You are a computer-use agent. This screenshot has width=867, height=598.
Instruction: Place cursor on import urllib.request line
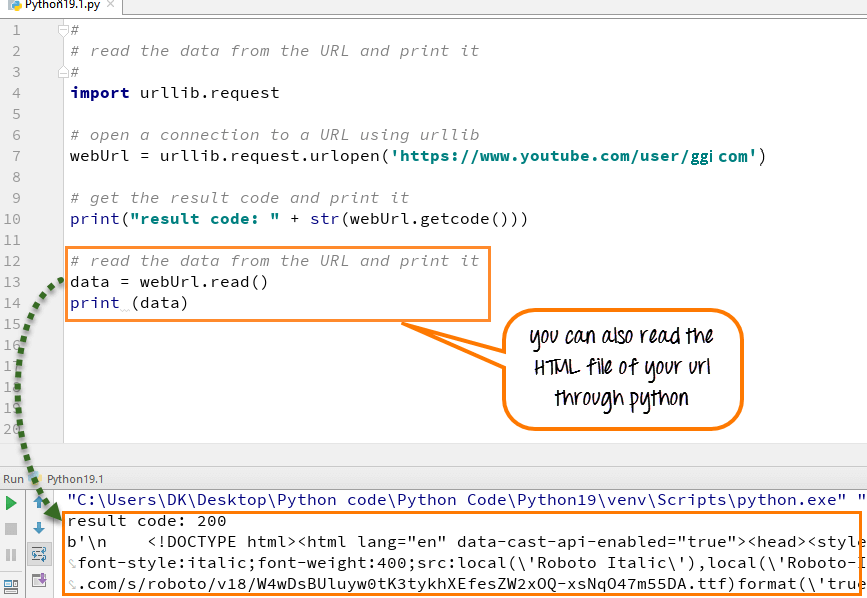click(x=174, y=93)
